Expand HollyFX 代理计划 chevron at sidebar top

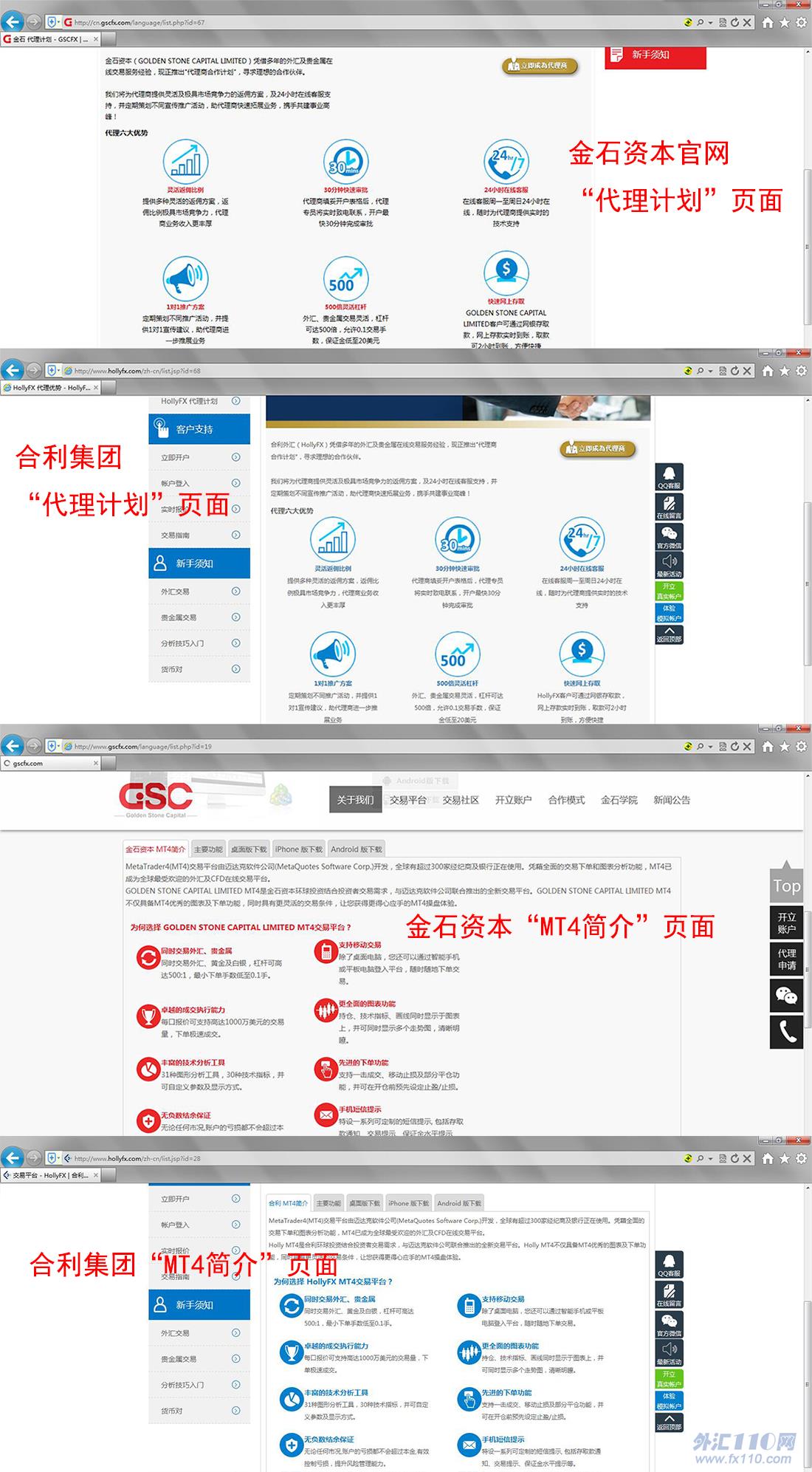tap(235, 401)
